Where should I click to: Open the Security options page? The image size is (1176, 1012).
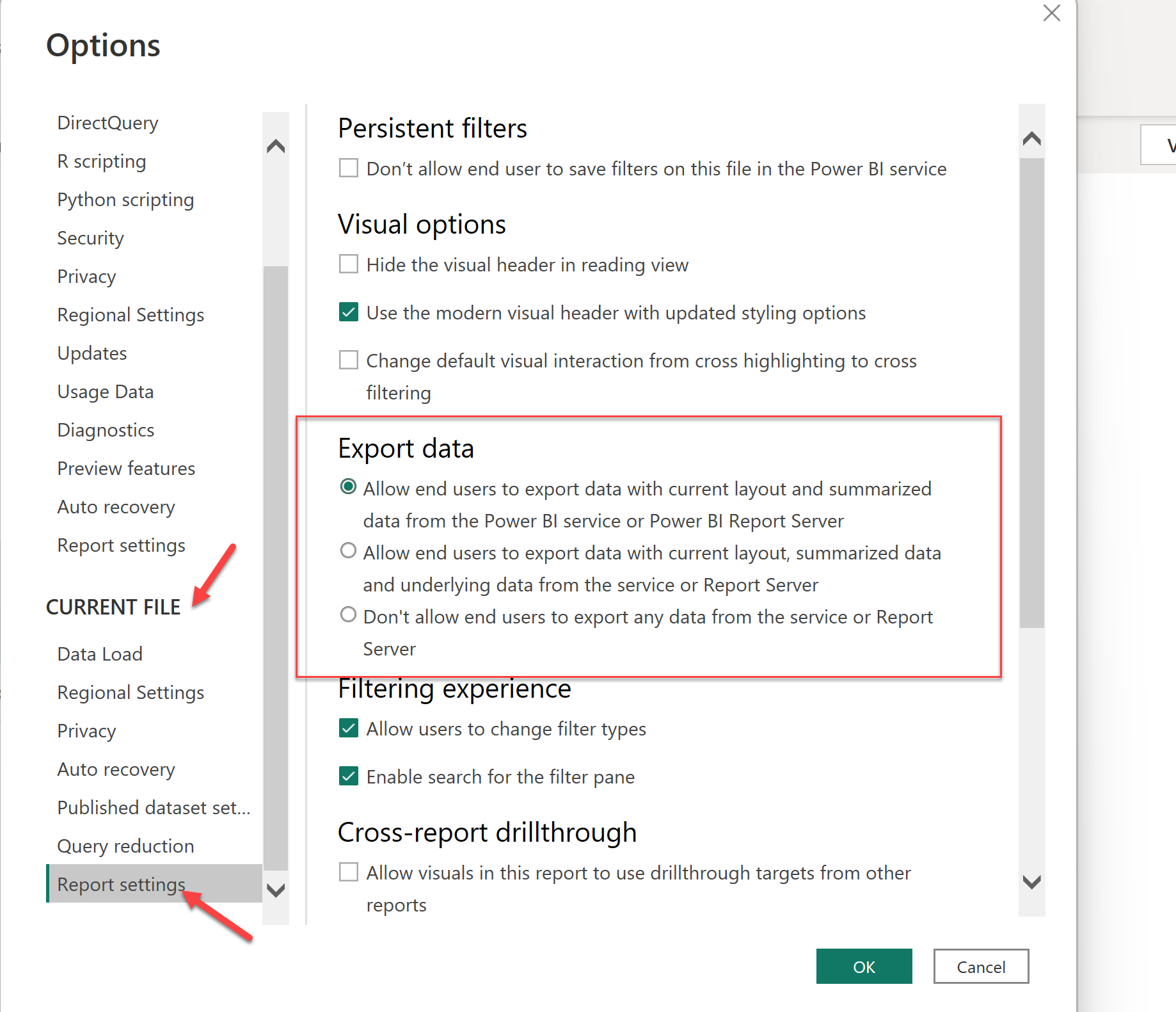pos(90,238)
